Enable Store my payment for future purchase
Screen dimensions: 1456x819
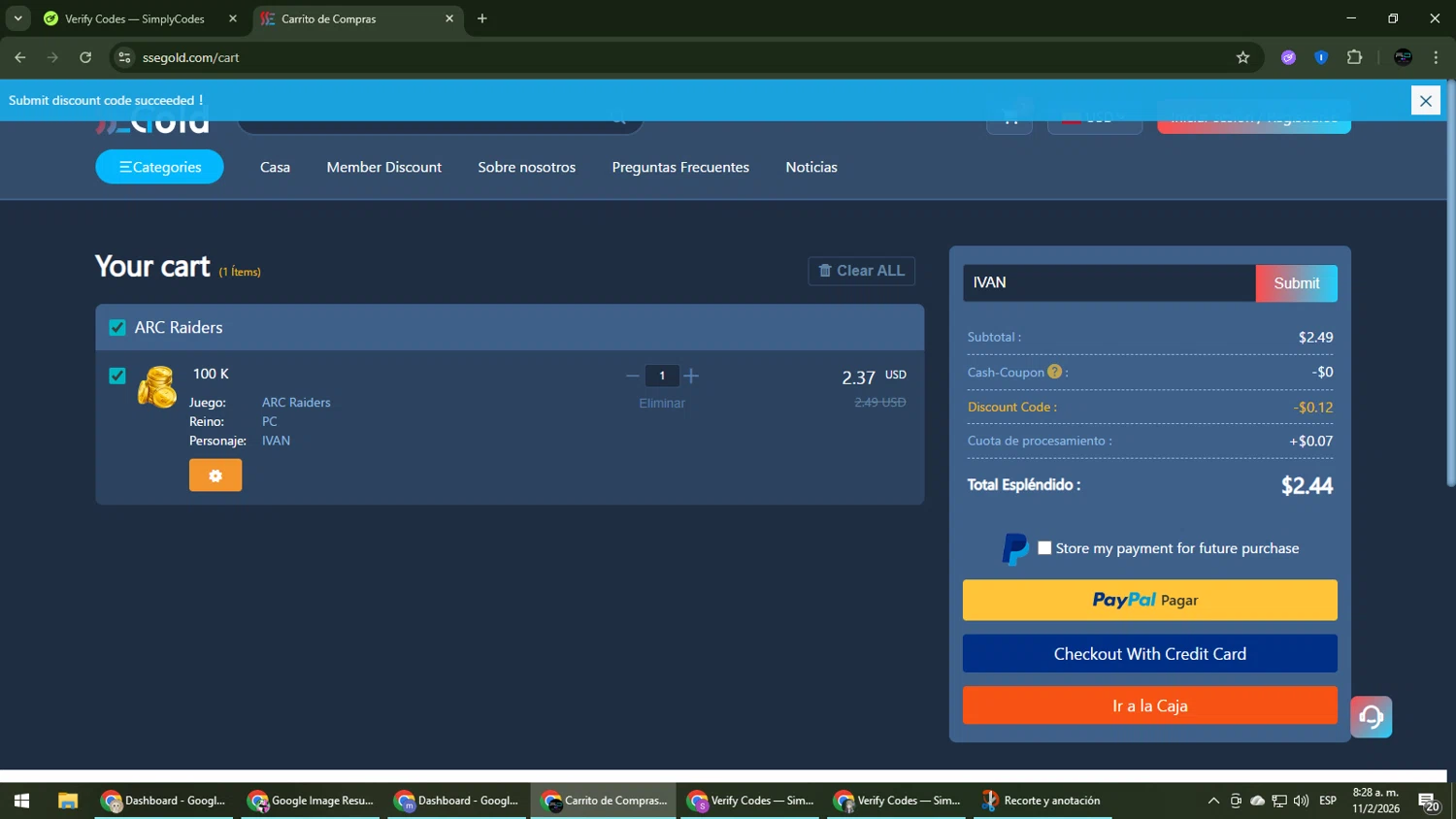tap(1044, 548)
